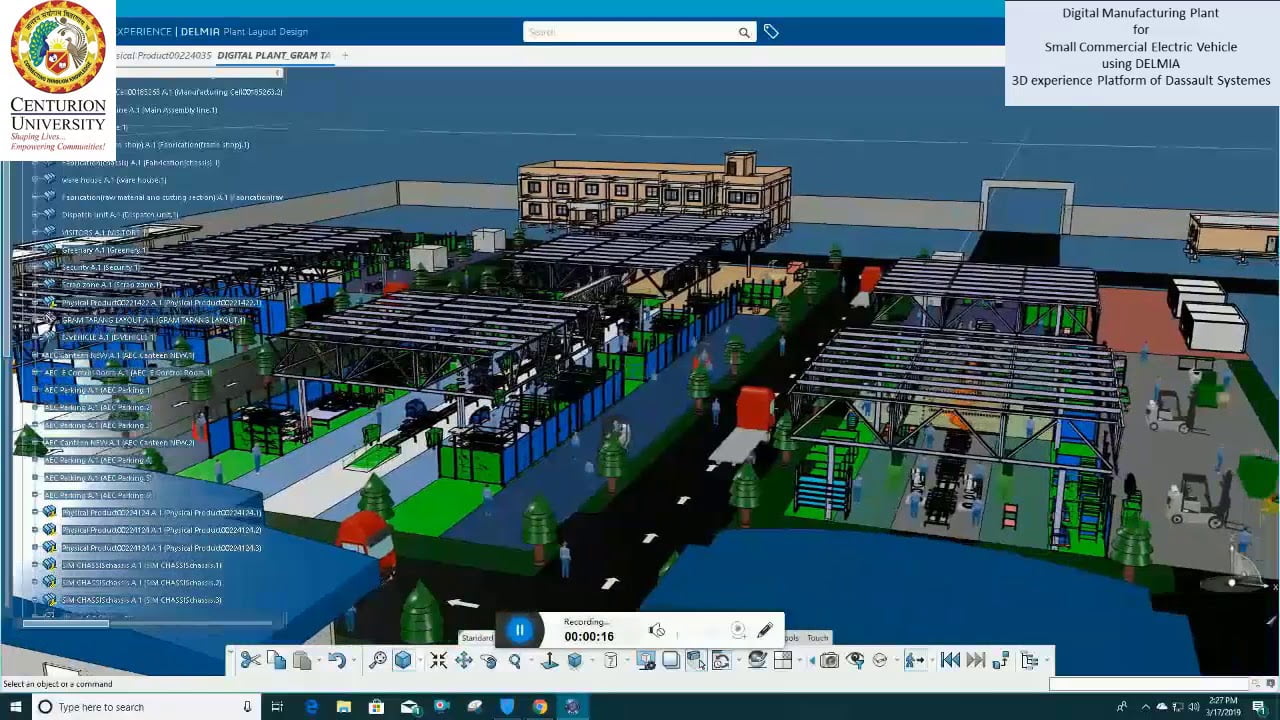Jump to previous step rewind icon

pyautogui.click(x=950, y=660)
